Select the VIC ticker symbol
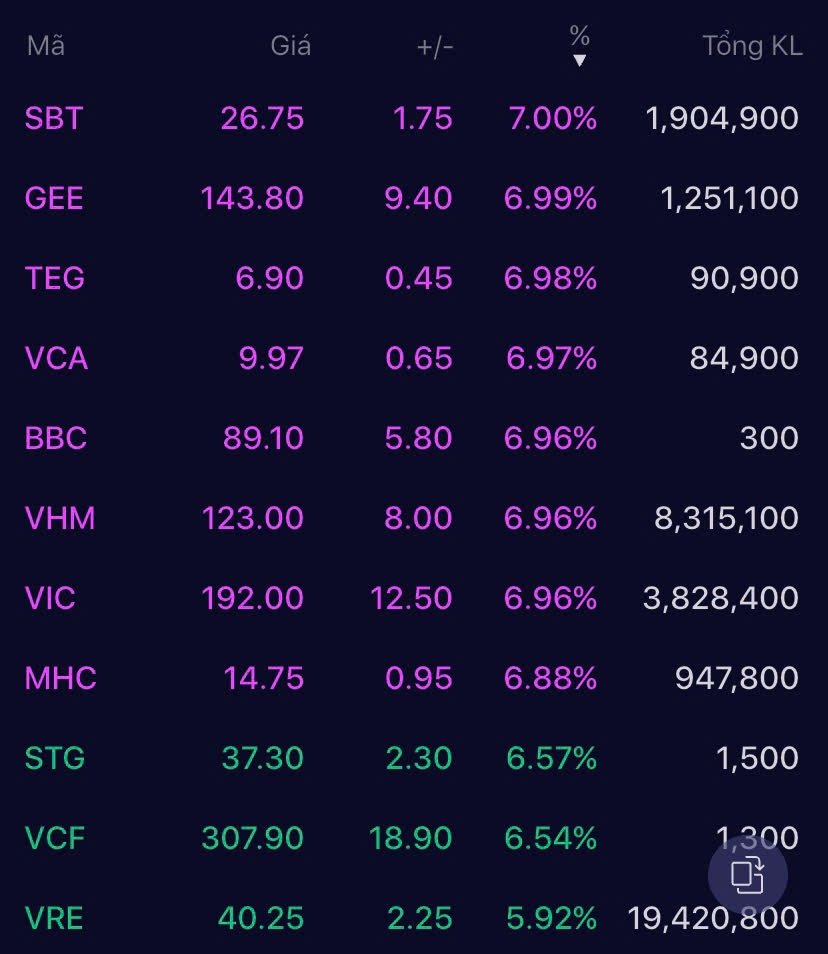 (50, 598)
